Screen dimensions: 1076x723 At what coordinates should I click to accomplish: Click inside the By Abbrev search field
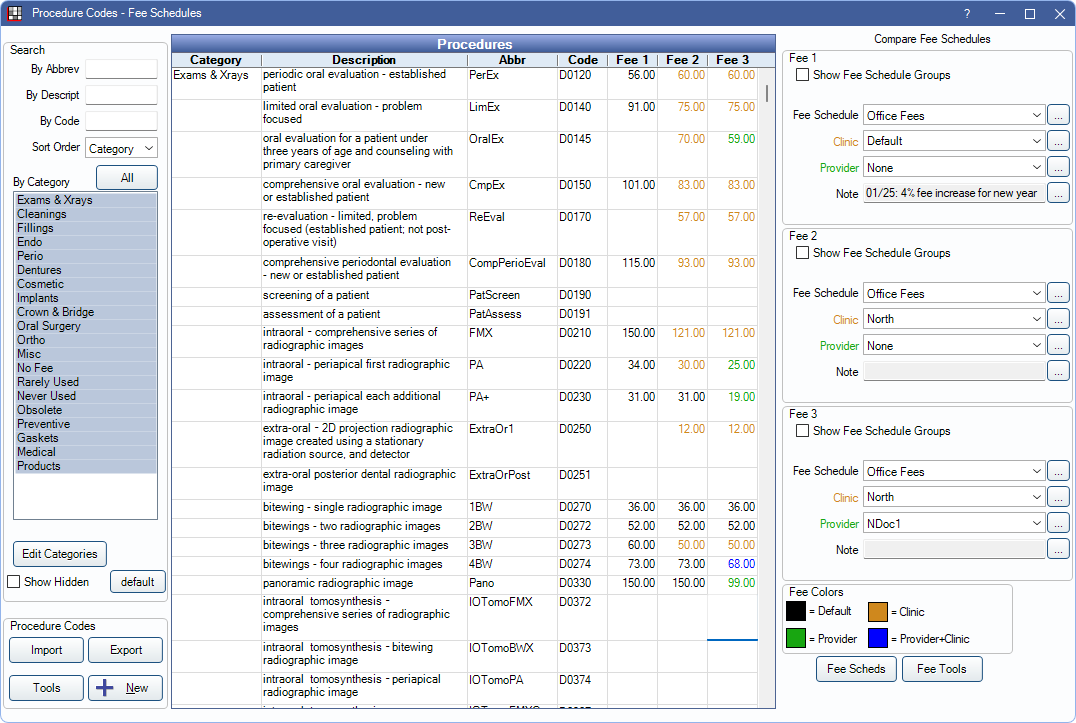(x=120, y=69)
